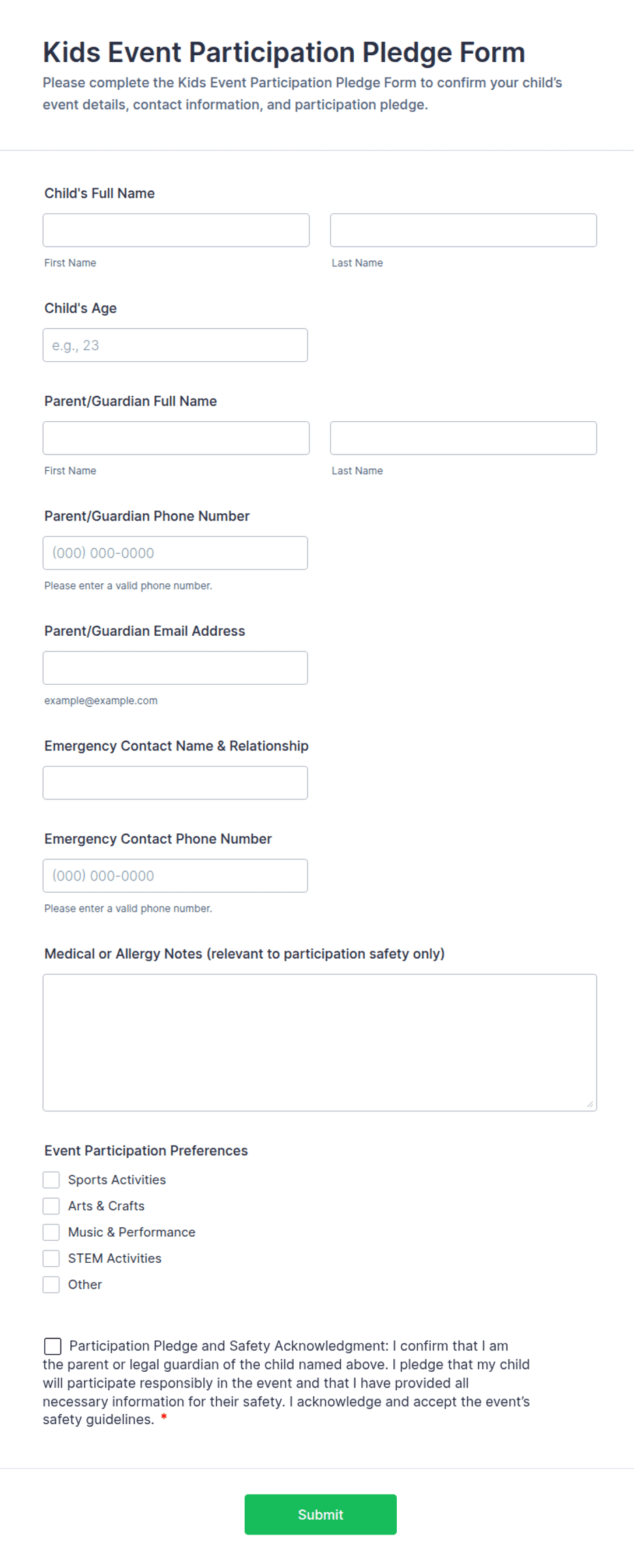
Task: Tick the Music & Performance checkbox
Action: point(51,1233)
